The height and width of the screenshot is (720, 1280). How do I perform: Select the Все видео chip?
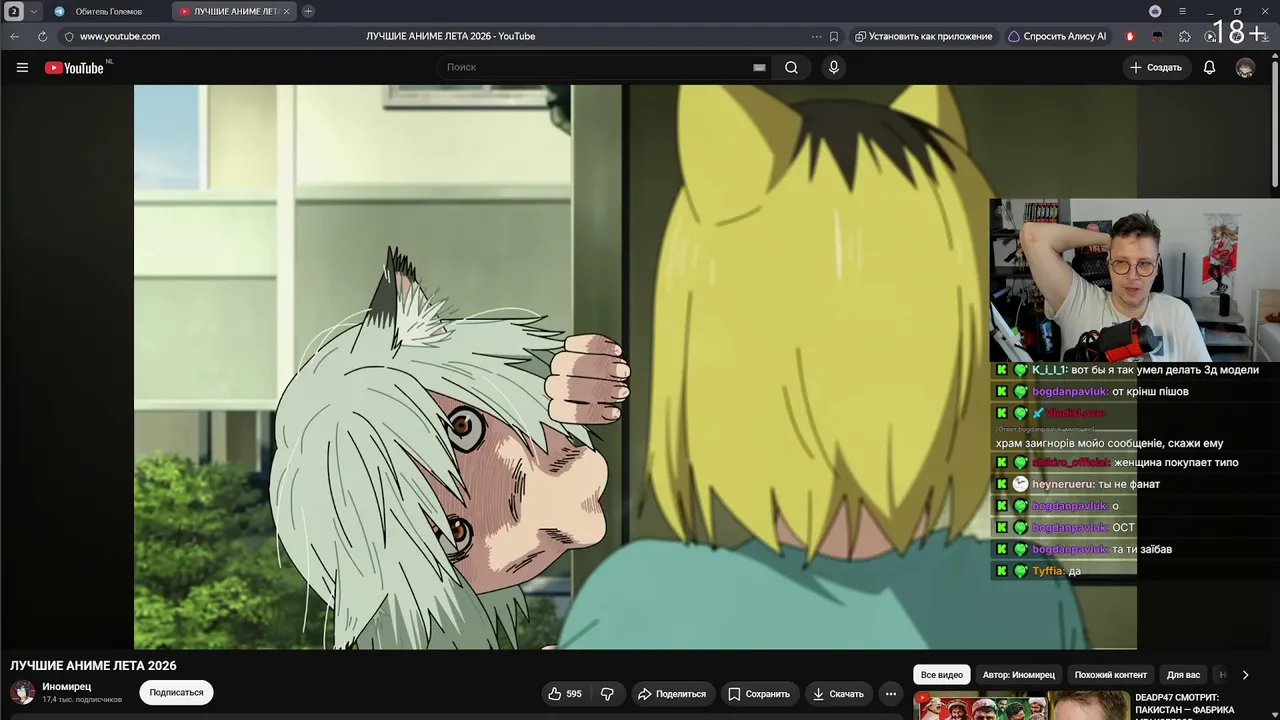(x=942, y=675)
